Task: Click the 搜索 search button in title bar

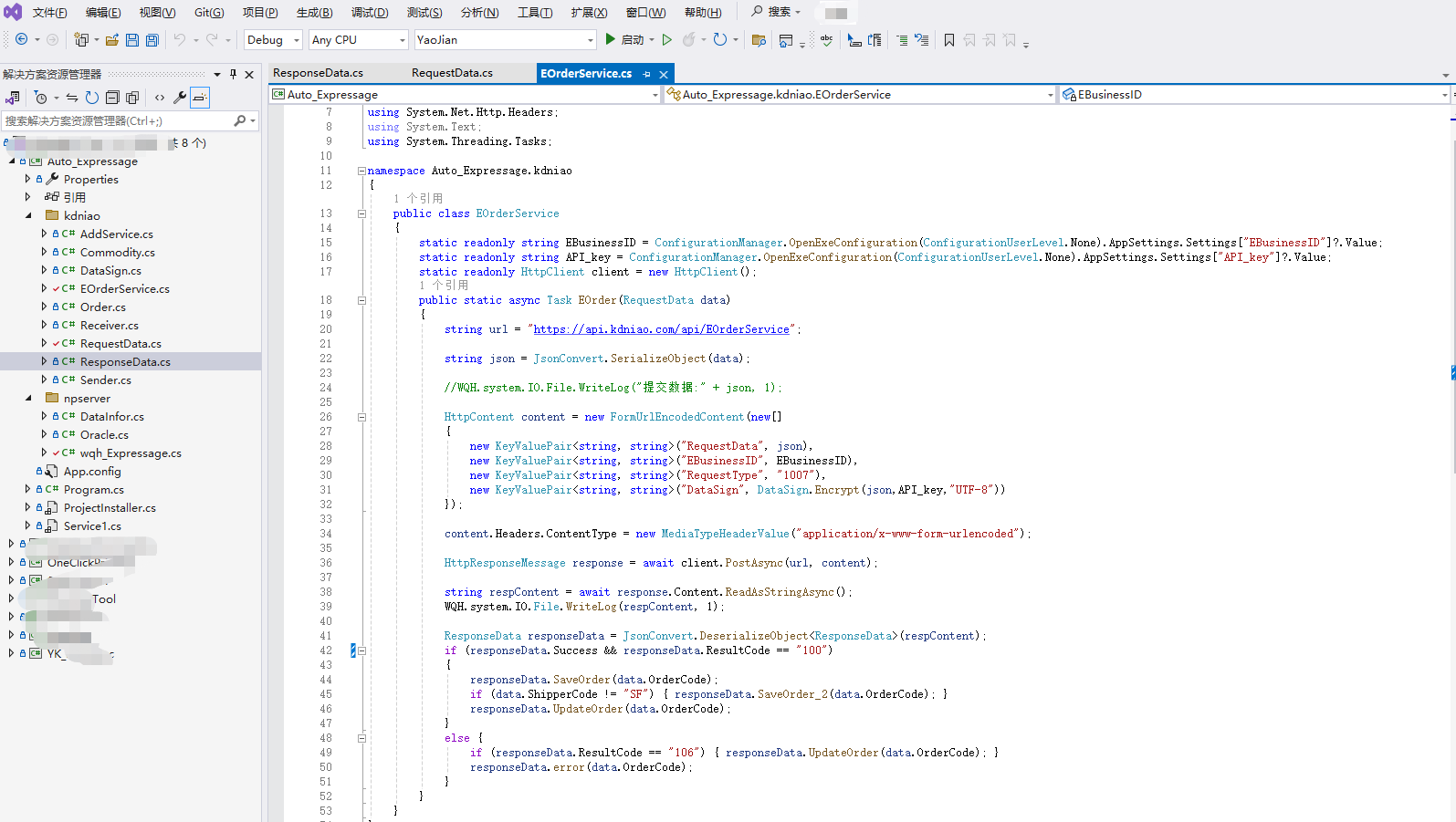Action: 776,12
